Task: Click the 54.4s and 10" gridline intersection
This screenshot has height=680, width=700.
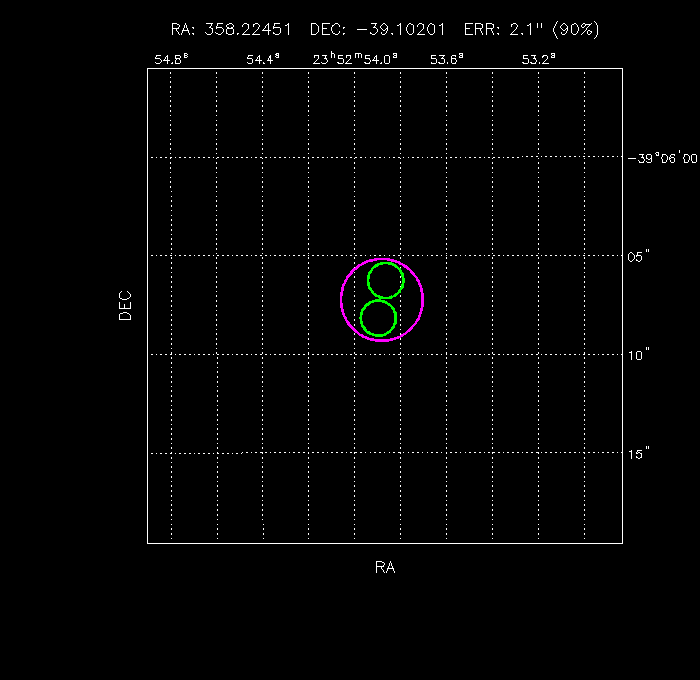Action: [x=263, y=354]
